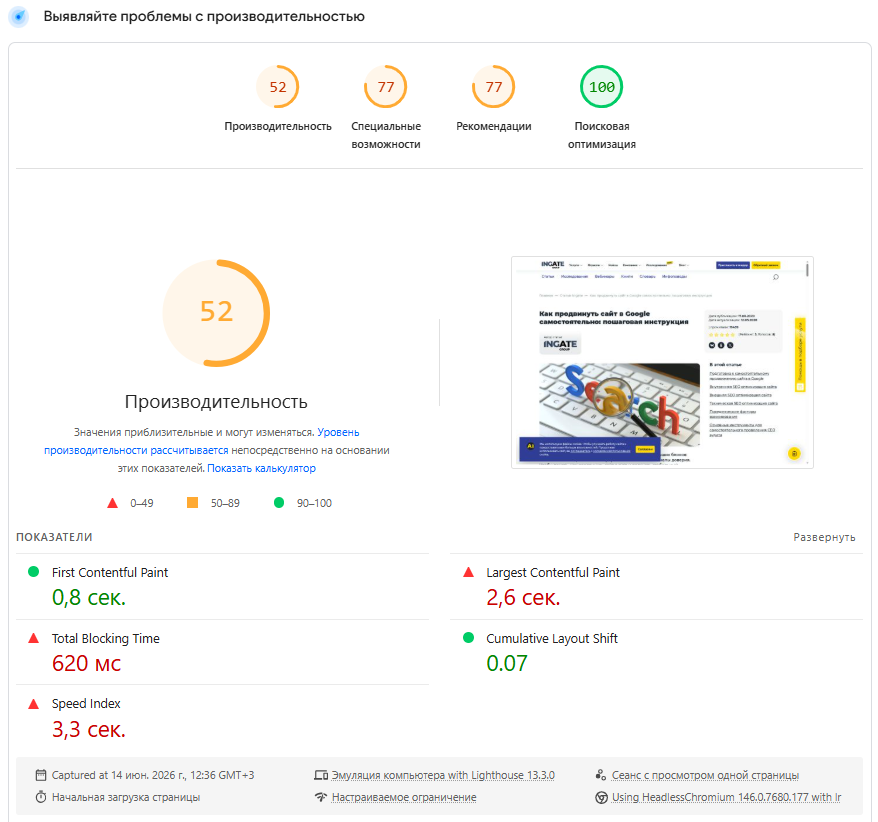Click the Выявляйте проблемы с производительностью heading
878x822 pixels.
[204, 17]
